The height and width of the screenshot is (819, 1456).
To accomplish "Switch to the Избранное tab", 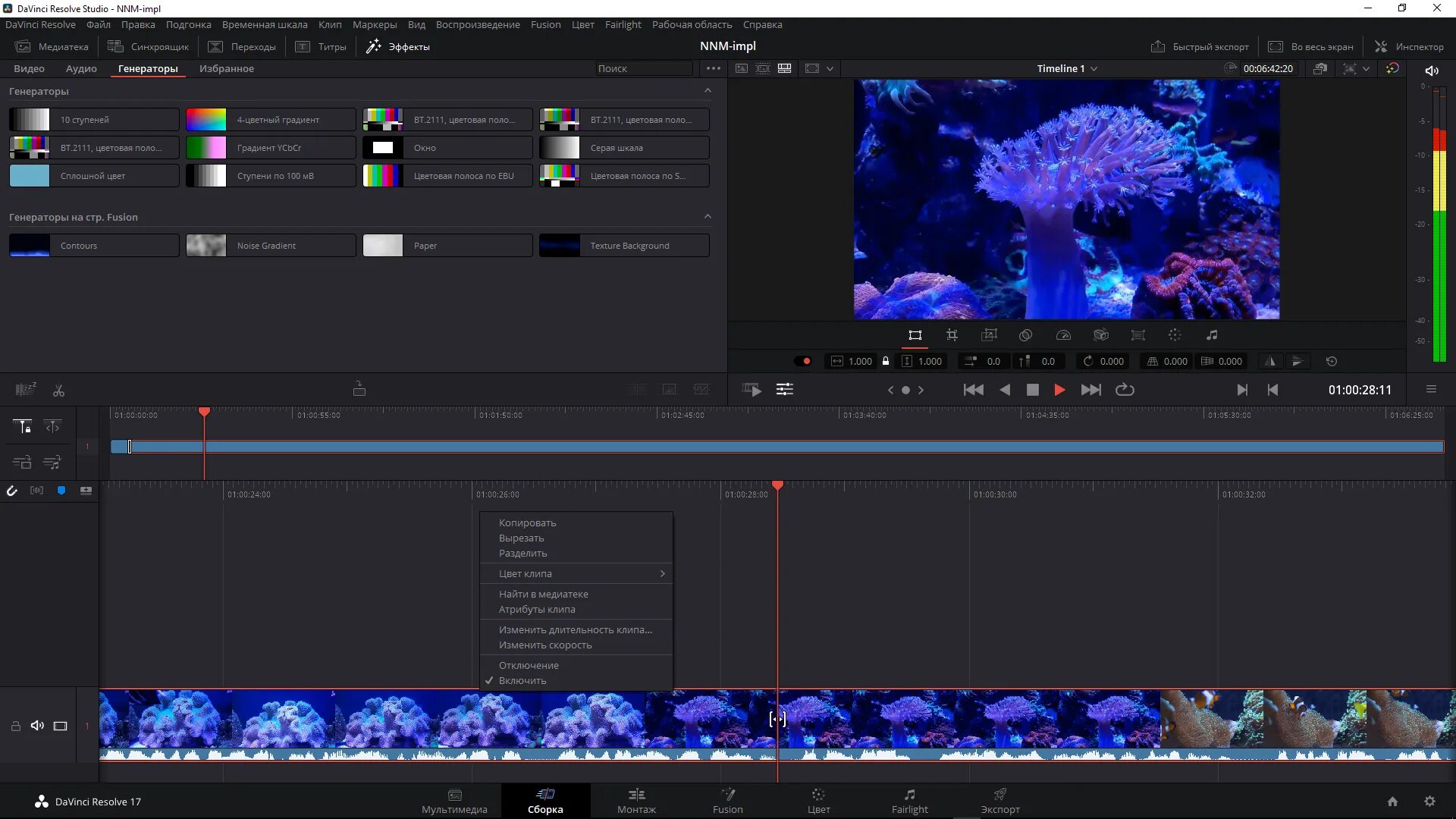I will tap(226, 68).
